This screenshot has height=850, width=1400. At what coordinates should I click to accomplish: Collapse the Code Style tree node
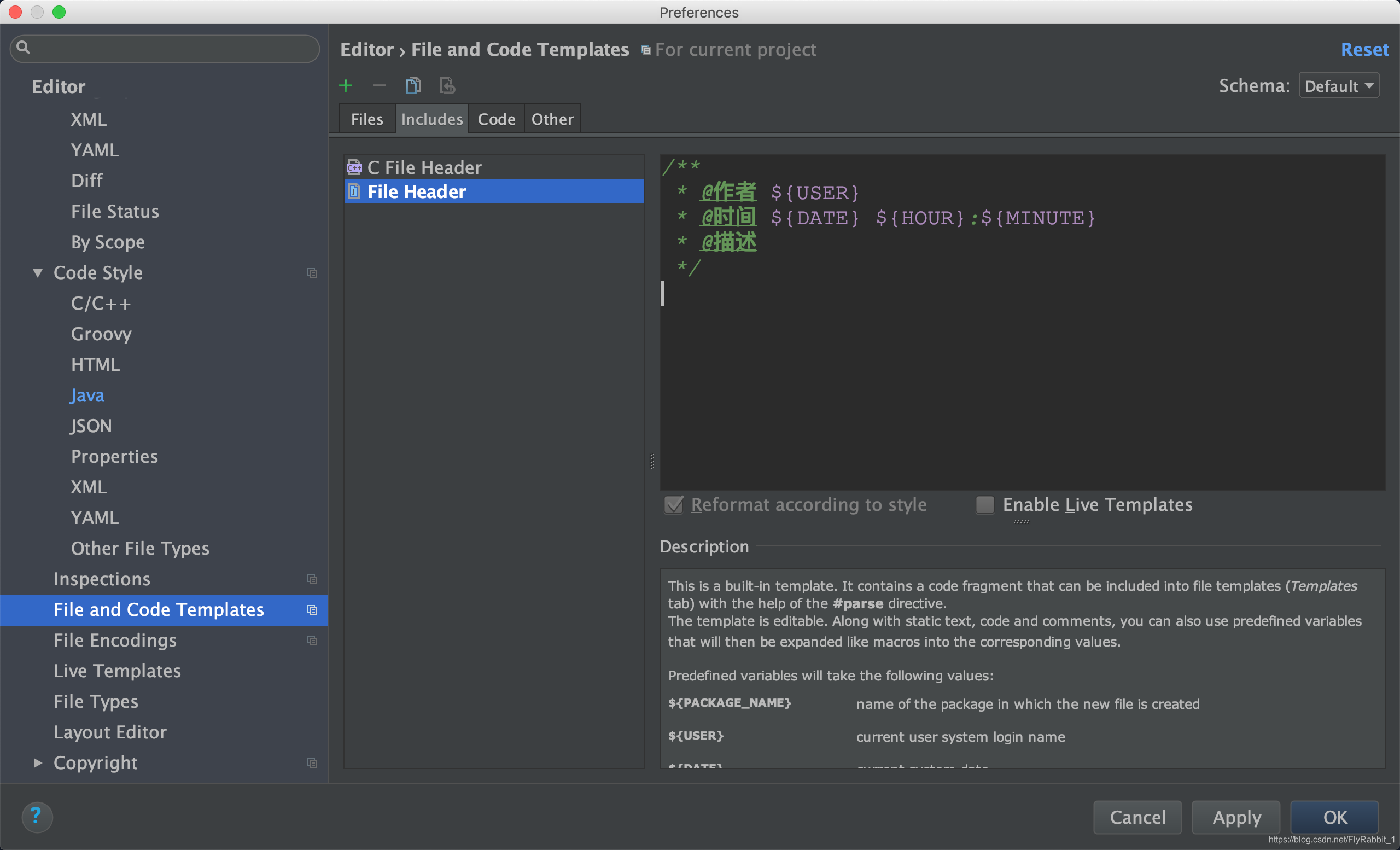tap(38, 273)
